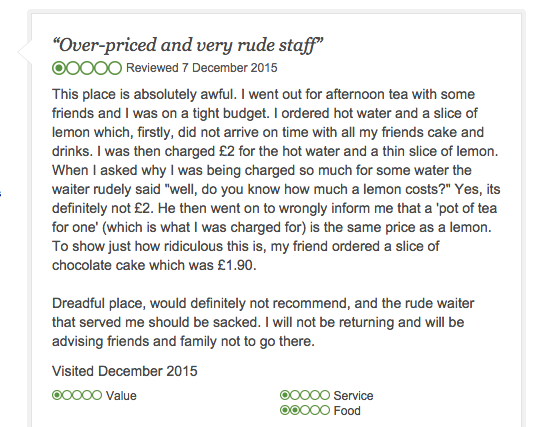Click the "Visited December 2015" text
The height and width of the screenshot is (427, 536).
pyautogui.click(x=125, y=371)
